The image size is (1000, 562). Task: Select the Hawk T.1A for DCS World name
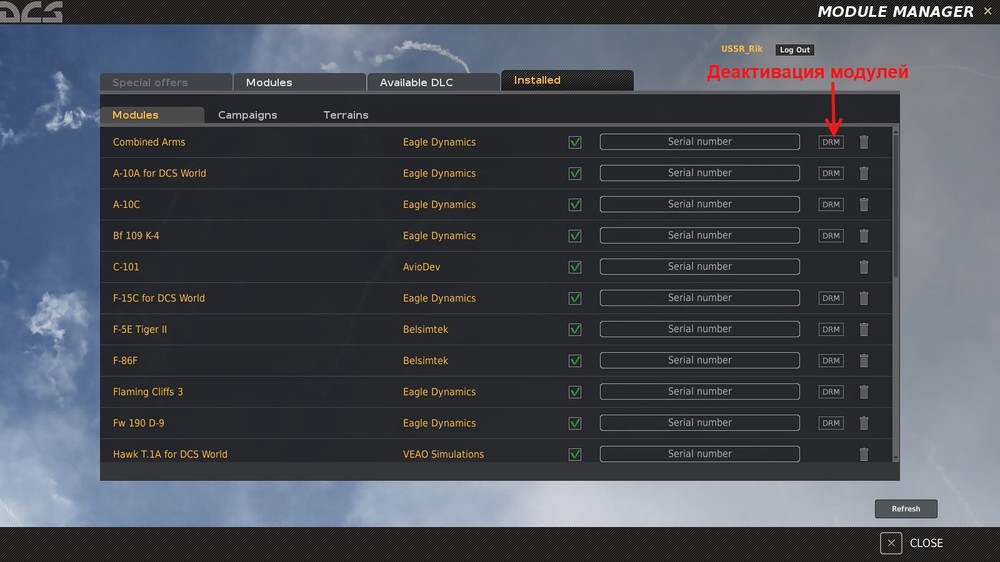[x=170, y=454]
